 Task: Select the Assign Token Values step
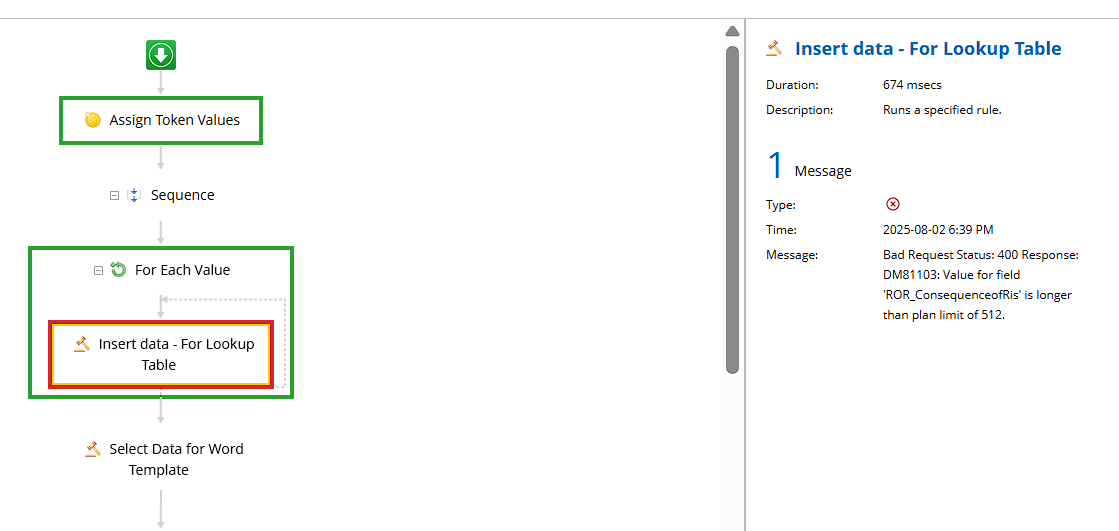coord(161,121)
